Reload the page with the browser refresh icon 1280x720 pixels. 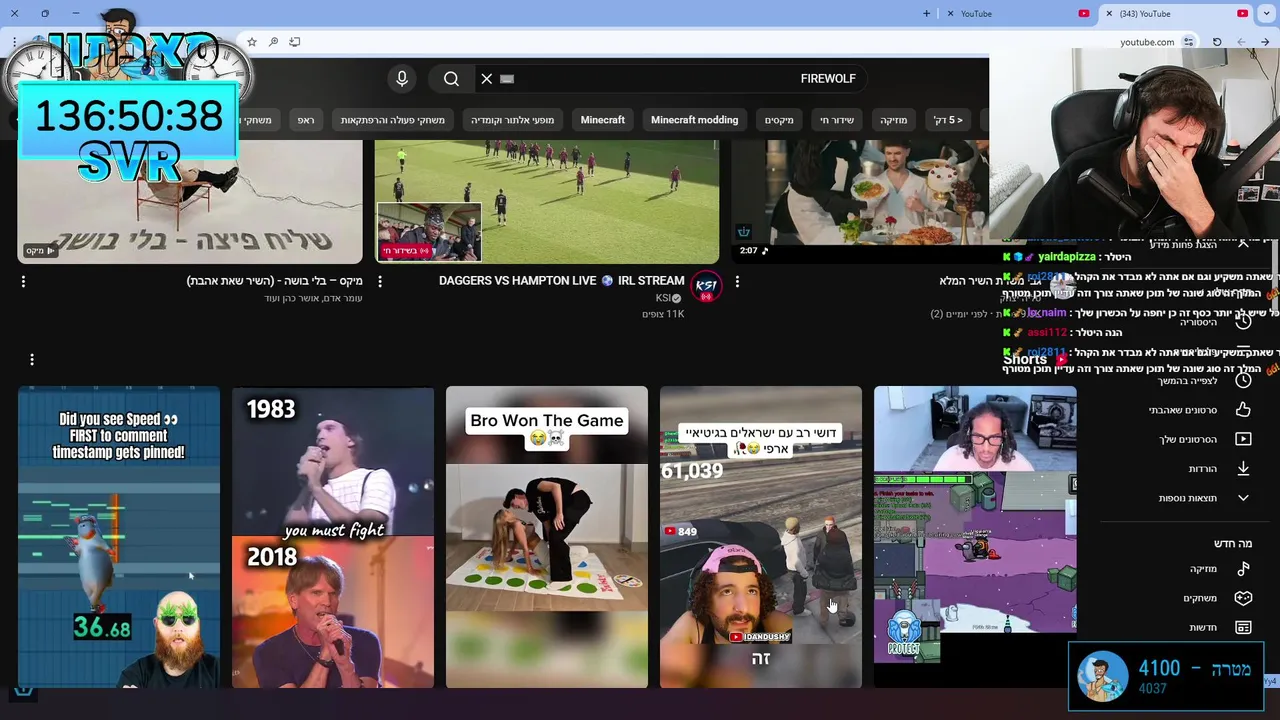pos(1217,42)
